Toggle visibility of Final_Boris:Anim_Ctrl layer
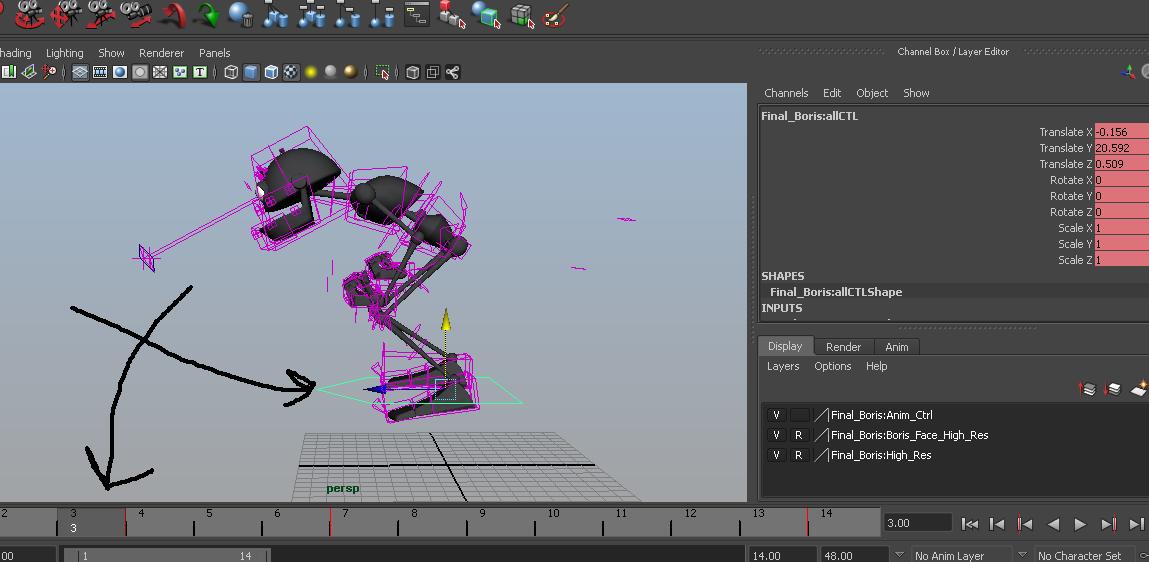1149x562 pixels. pyautogui.click(x=776, y=415)
